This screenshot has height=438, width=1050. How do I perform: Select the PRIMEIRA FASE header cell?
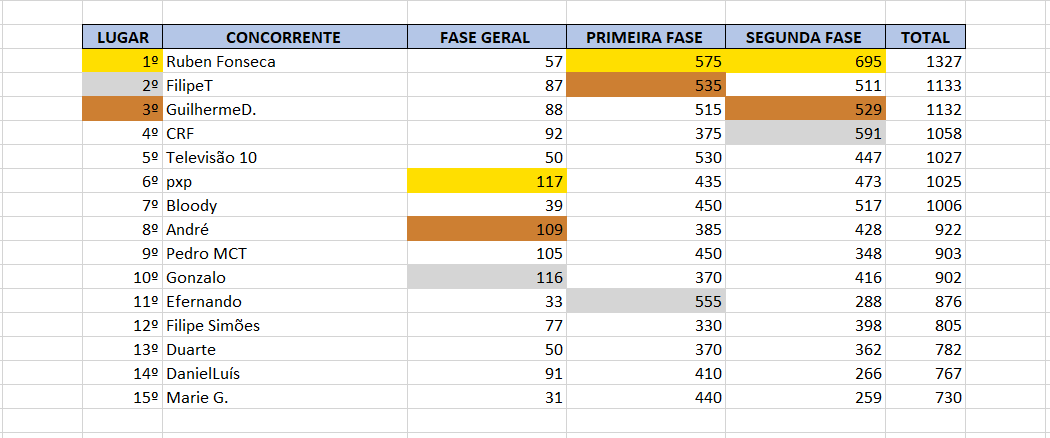tap(646, 38)
